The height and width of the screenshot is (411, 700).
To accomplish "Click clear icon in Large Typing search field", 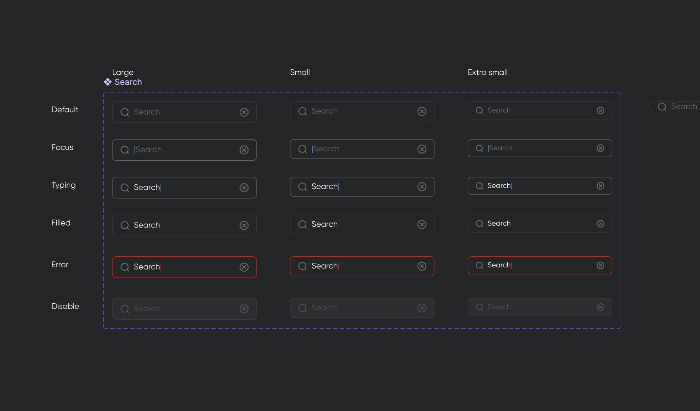I will (x=244, y=188).
